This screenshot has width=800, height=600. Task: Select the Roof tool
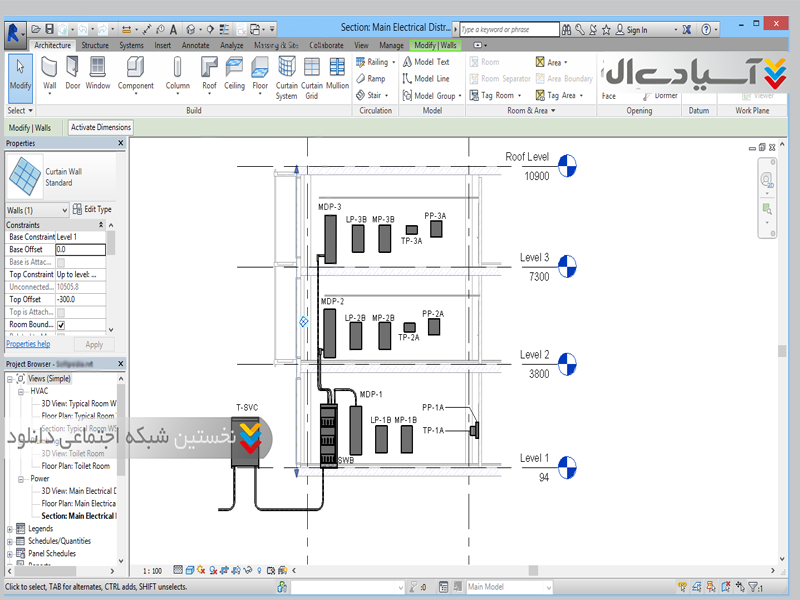(209, 73)
